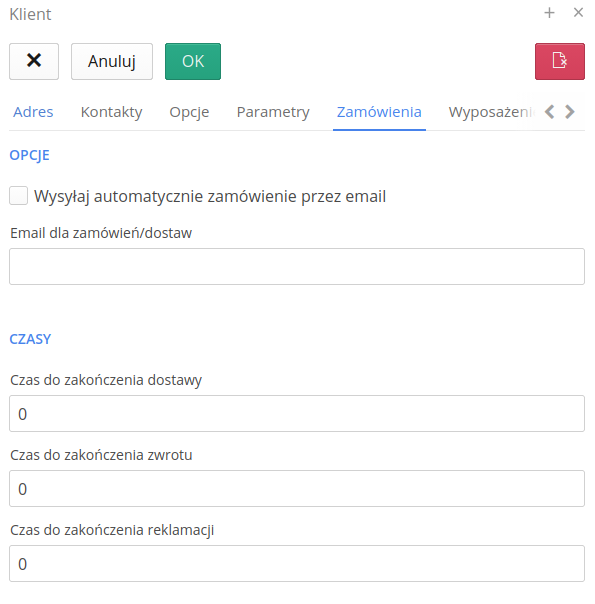Confirm with the green OK button

click(193, 61)
